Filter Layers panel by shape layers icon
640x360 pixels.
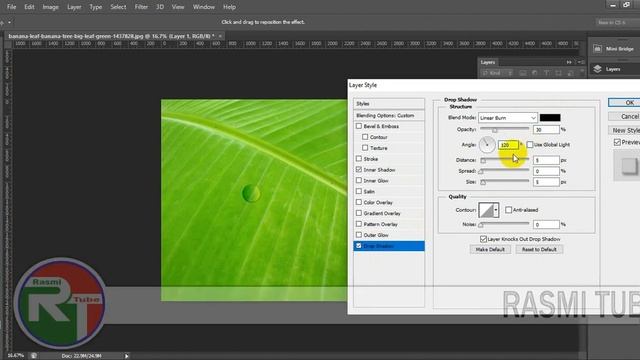(558, 73)
